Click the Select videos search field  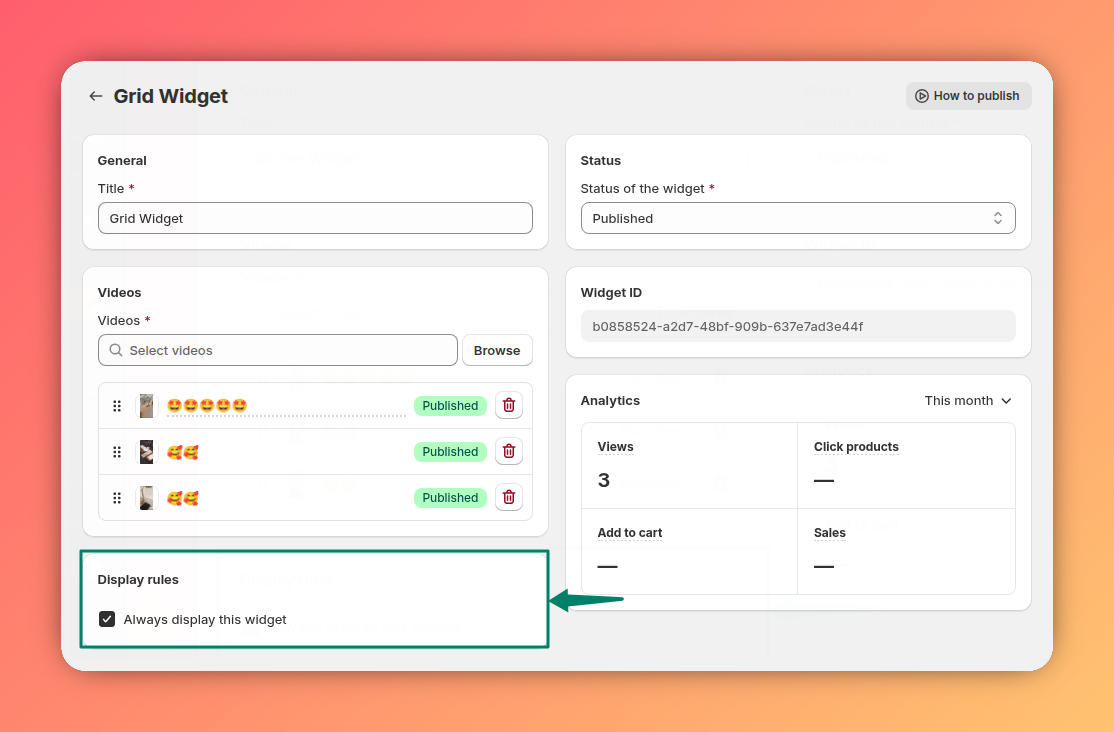pos(278,350)
